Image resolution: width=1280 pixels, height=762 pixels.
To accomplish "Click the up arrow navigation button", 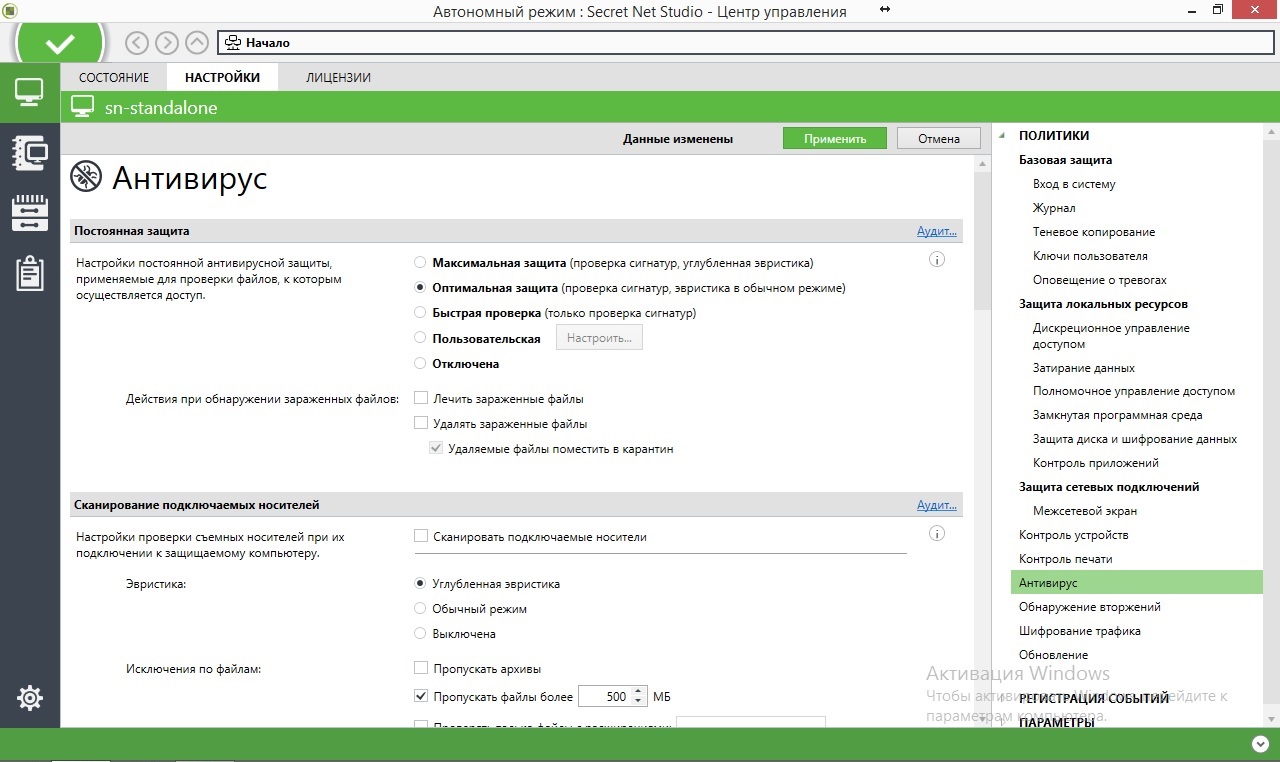I will pyautogui.click(x=197, y=43).
